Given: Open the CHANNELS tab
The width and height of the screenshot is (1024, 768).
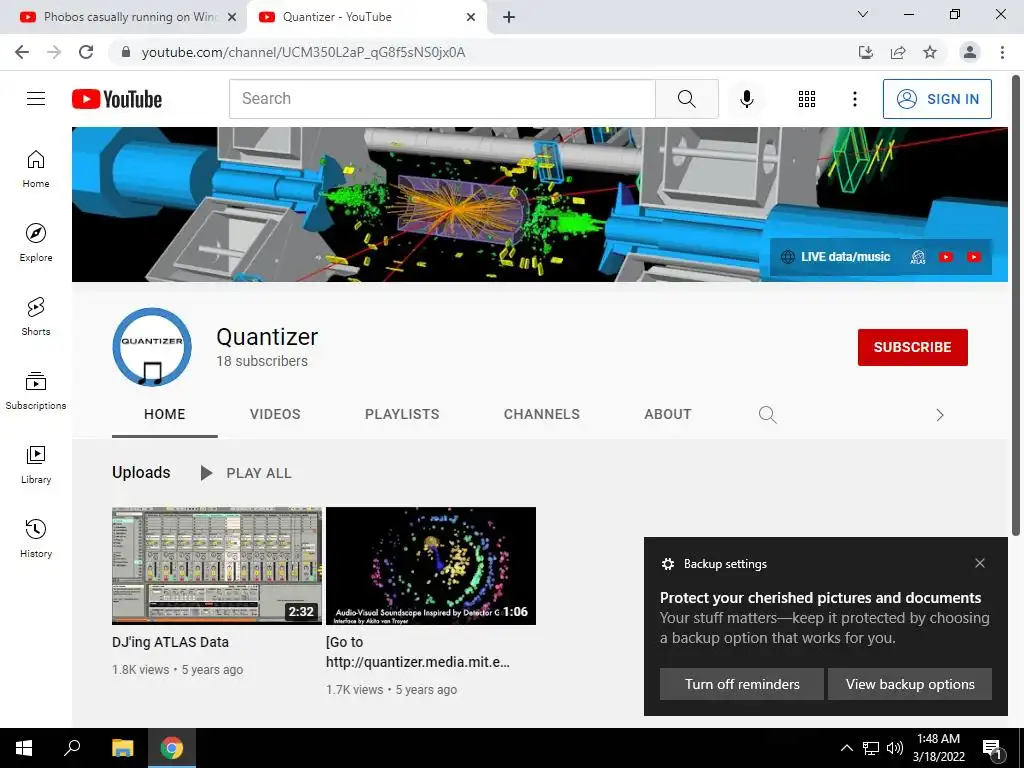Looking at the screenshot, I should pyautogui.click(x=541, y=414).
